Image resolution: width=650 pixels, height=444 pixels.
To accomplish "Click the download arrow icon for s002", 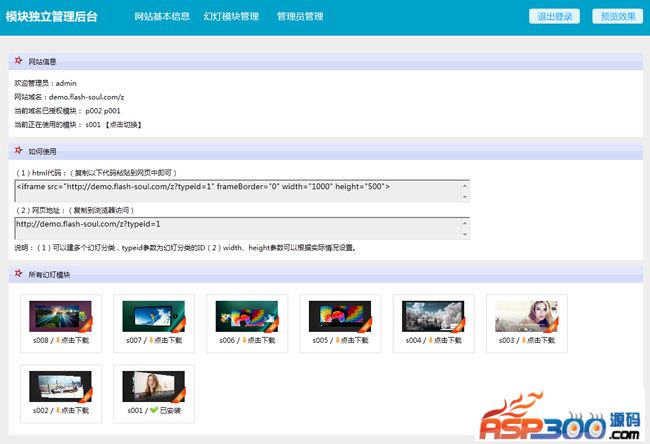I will tap(56, 411).
